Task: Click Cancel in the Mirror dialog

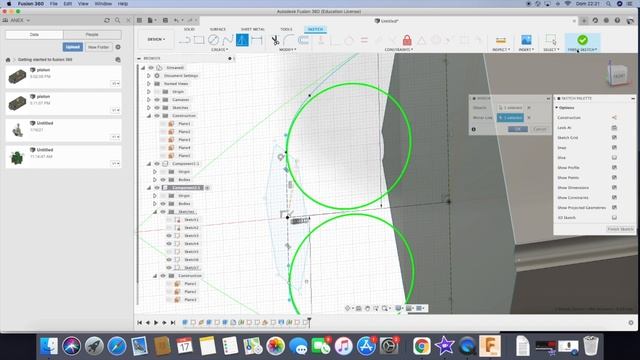Action: tap(540, 129)
